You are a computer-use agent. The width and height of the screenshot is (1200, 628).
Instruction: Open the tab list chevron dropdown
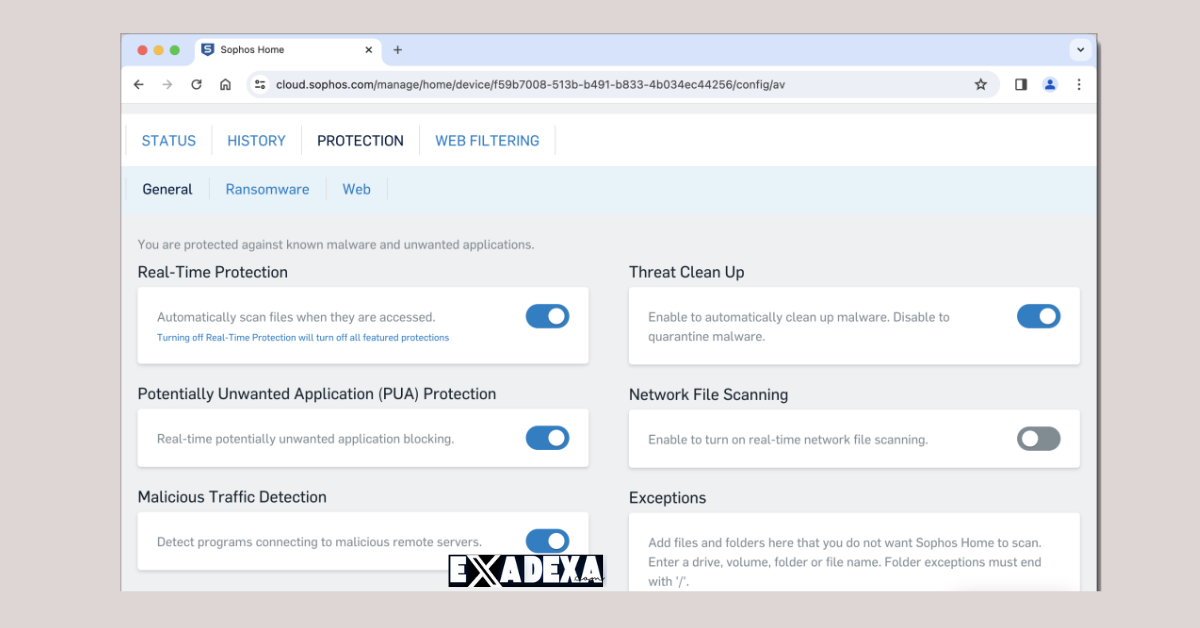[x=1080, y=49]
